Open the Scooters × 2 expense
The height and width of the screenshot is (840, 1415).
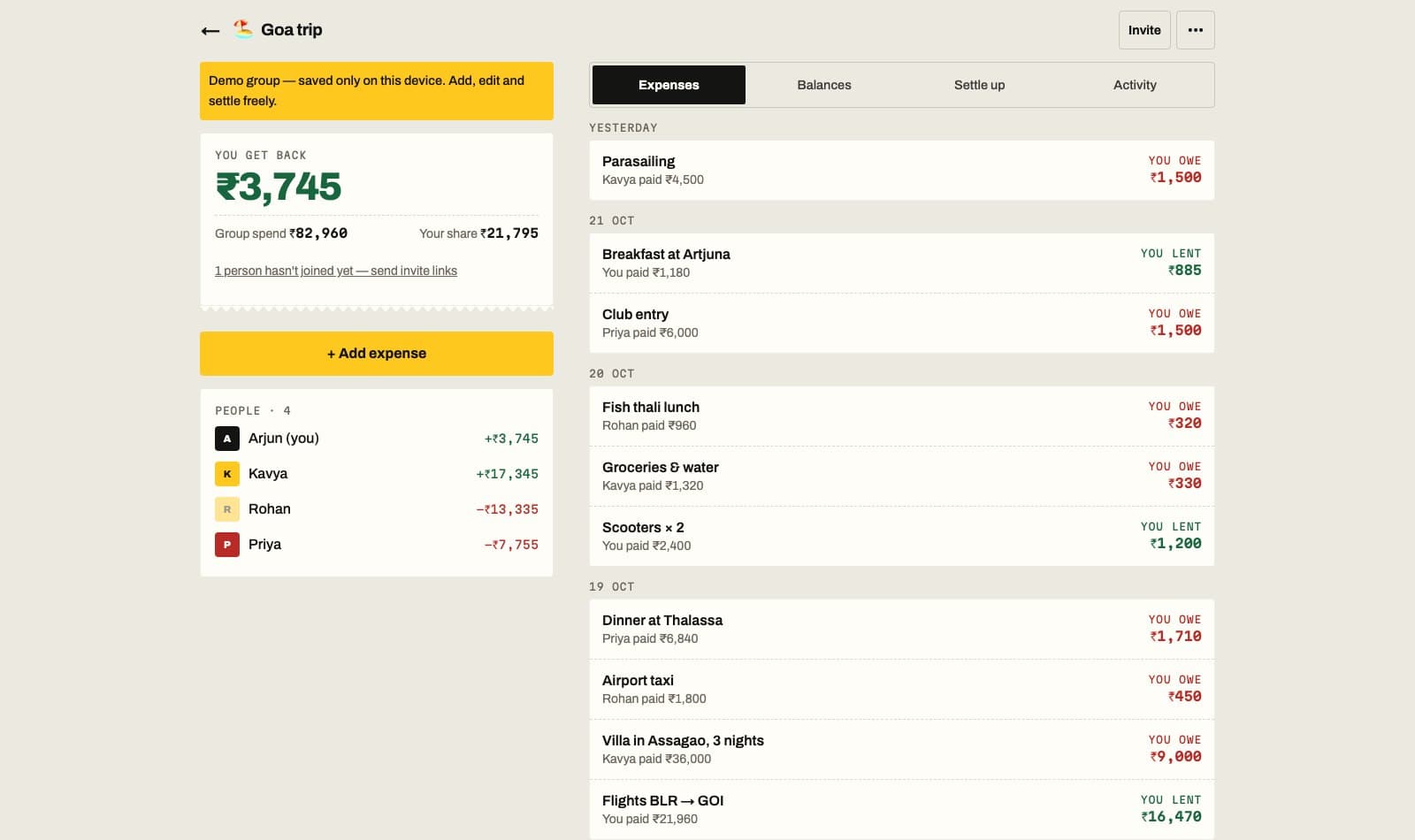coord(901,536)
